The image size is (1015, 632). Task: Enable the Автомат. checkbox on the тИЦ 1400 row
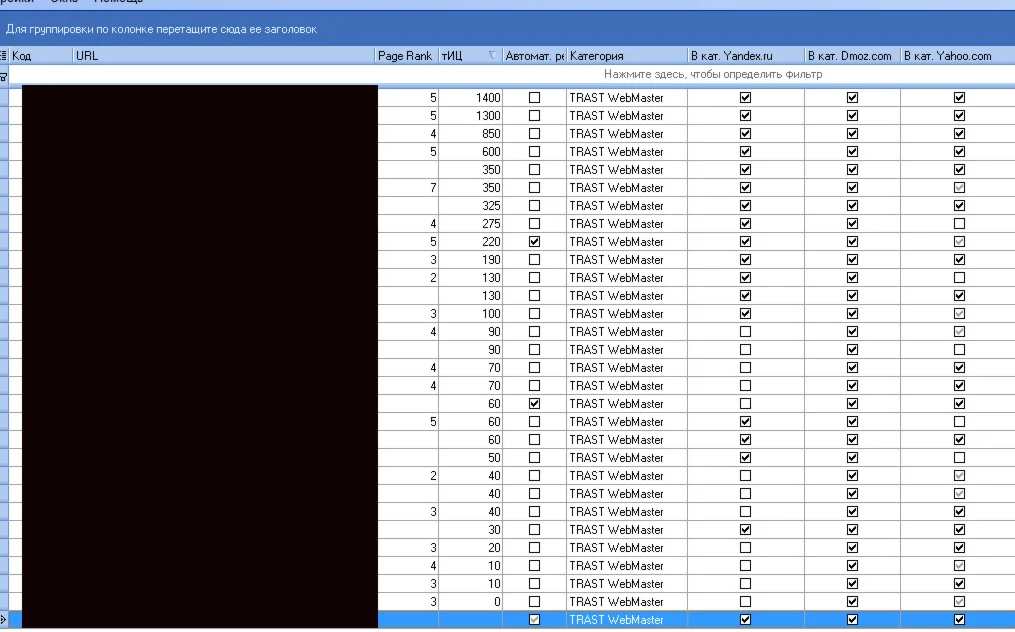(534, 97)
